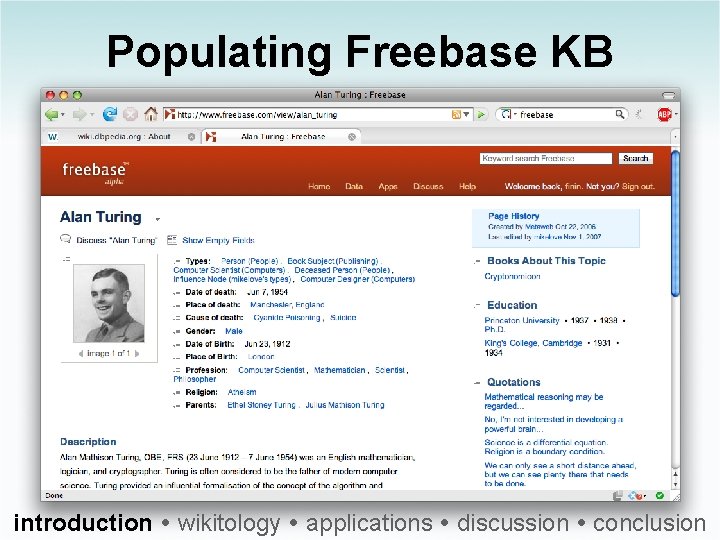Click the Philosopher profession link
Image resolution: width=720 pixels, height=540 pixels.
coord(195,379)
